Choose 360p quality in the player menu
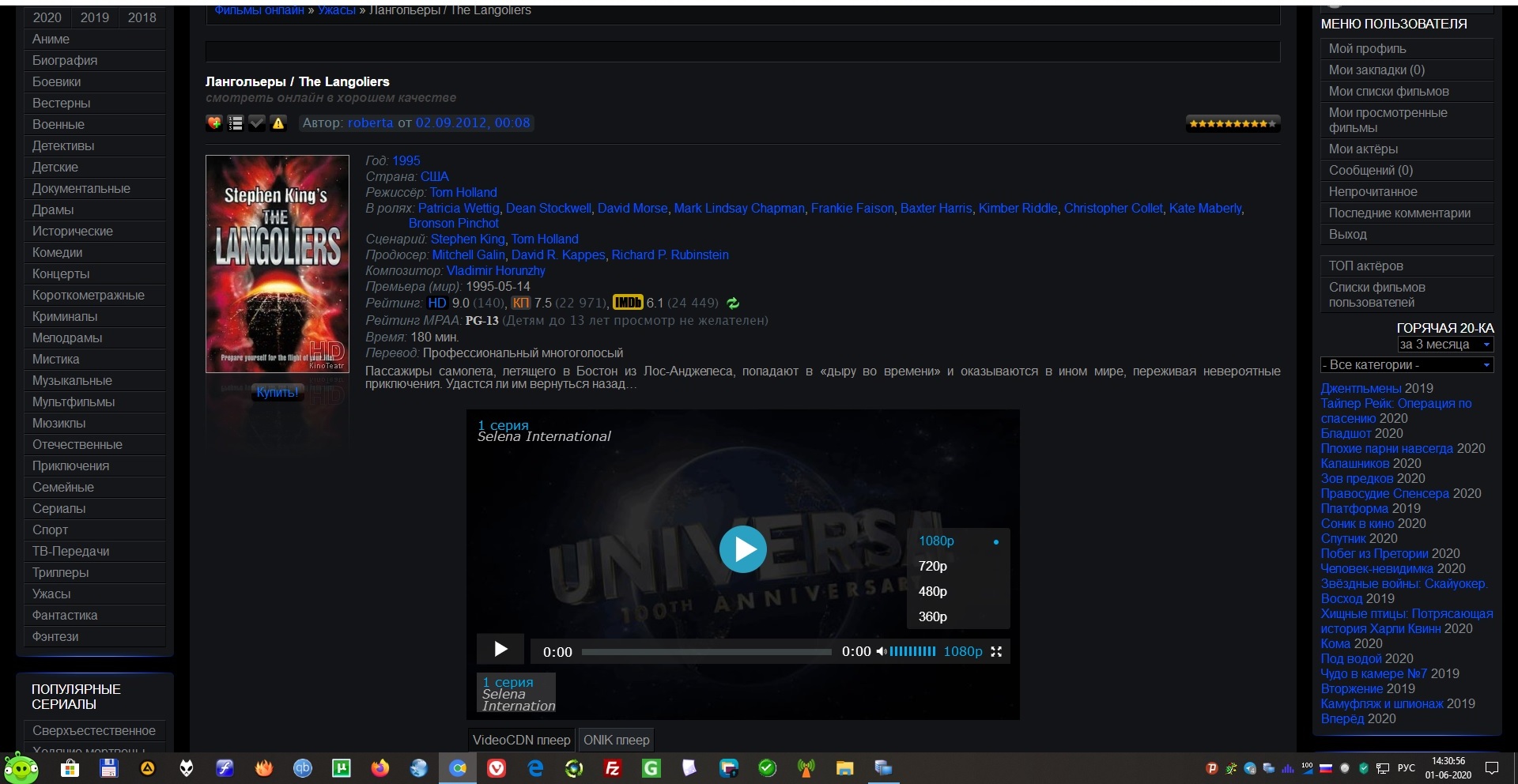 point(933,616)
